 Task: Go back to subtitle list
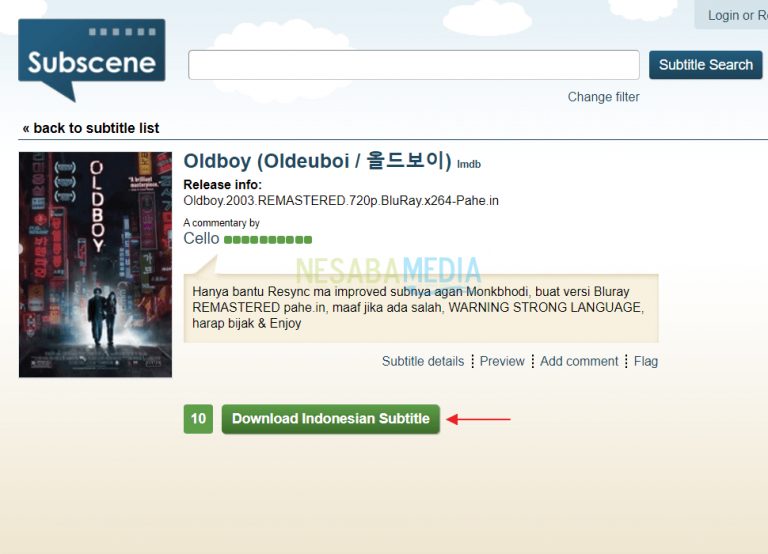point(91,128)
